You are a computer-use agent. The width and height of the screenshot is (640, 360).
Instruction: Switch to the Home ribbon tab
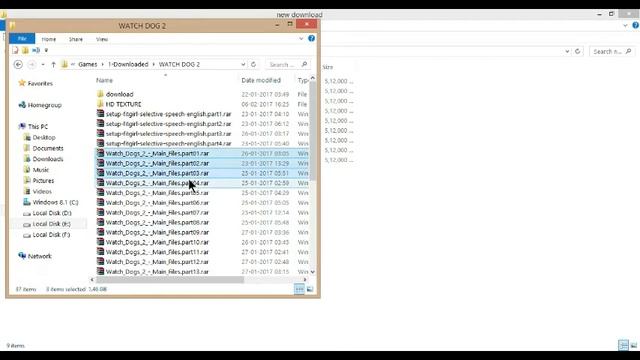click(49, 39)
